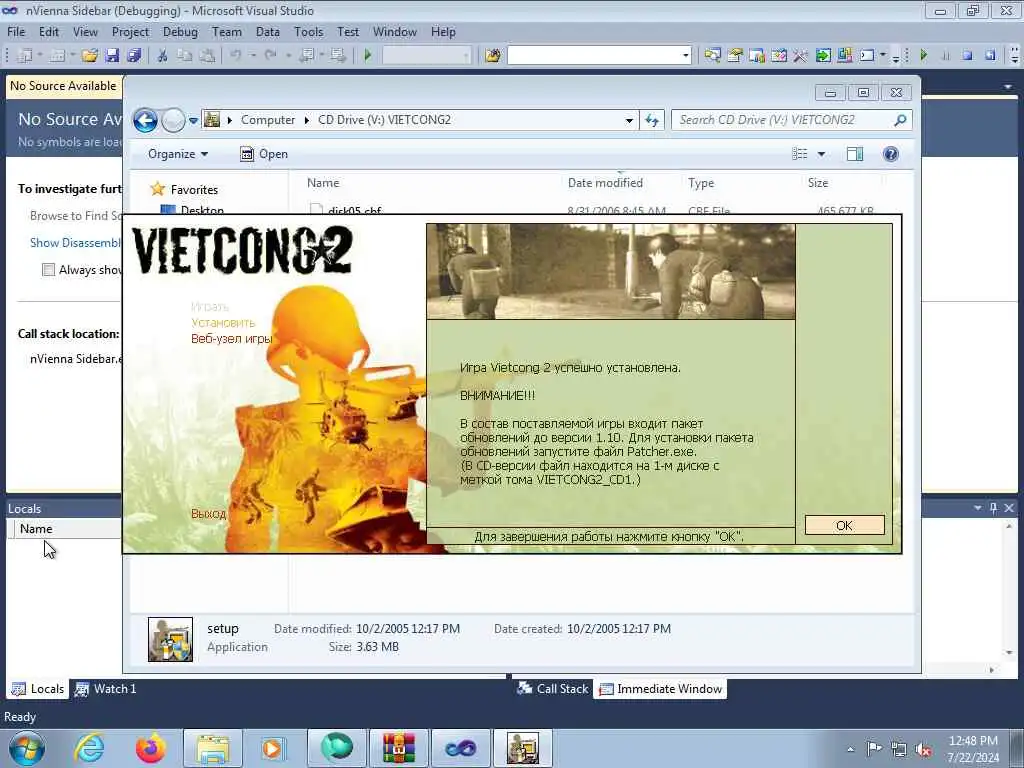Image resolution: width=1024 pixels, height=768 pixels.
Task: Click the Add New Item toolbar icon
Action: coord(57,56)
